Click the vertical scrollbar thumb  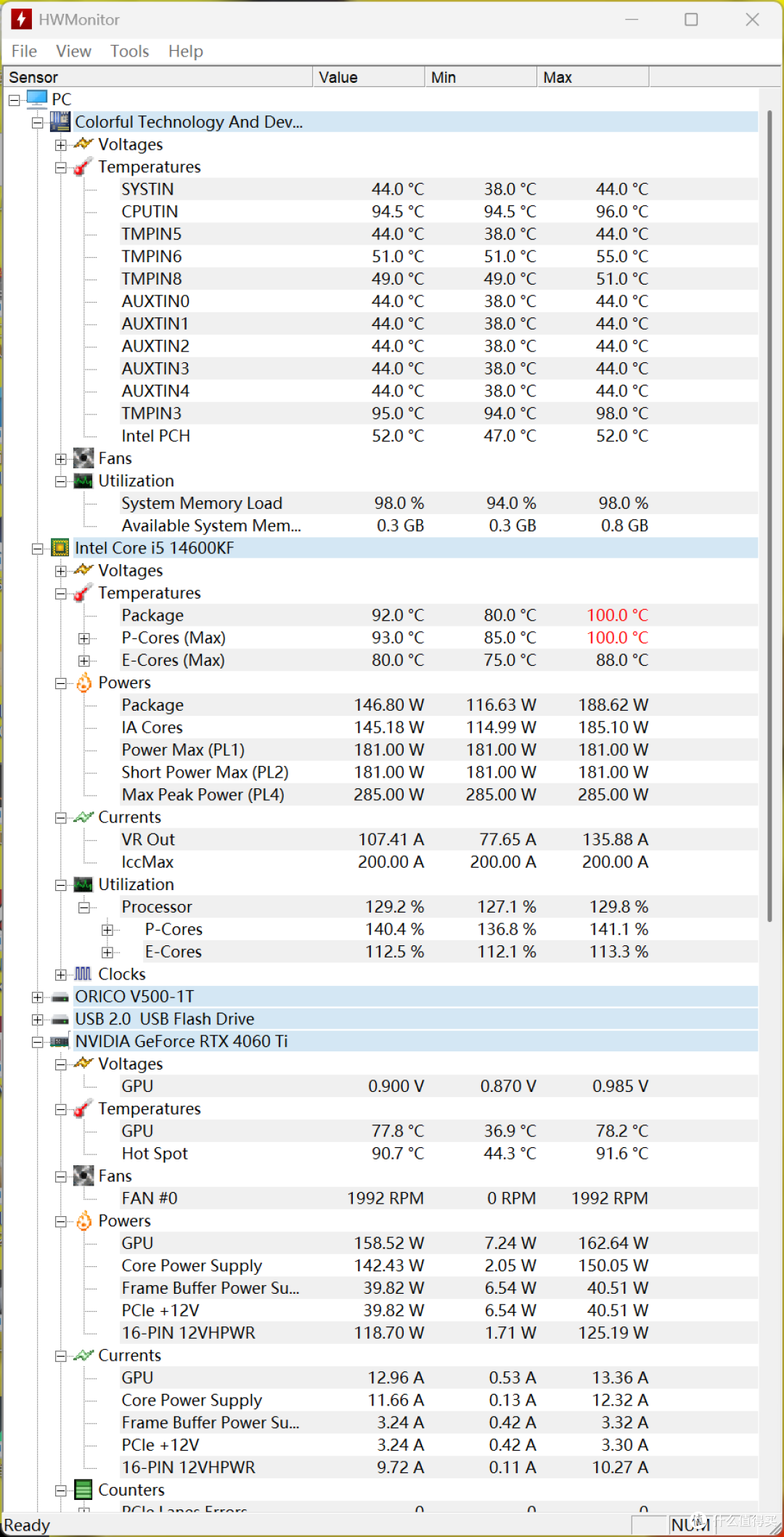[769, 515]
